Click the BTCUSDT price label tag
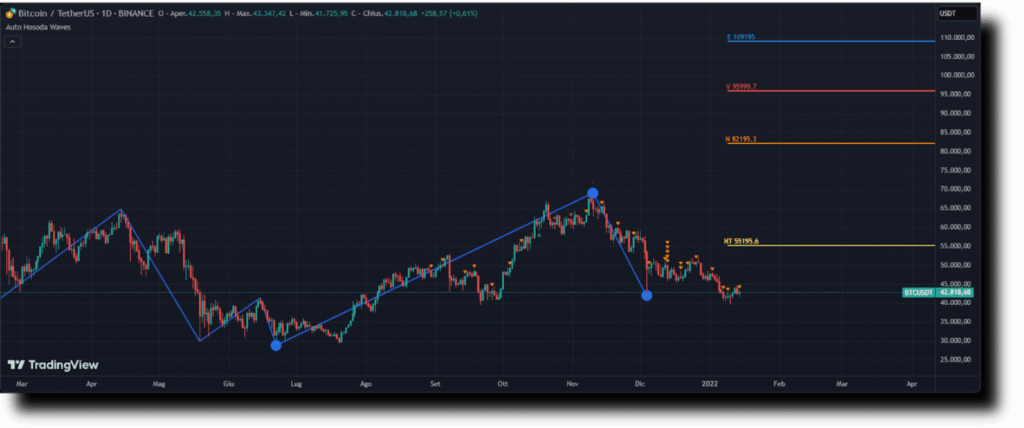This screenshot has height=428, width=1024. (919, 293)
